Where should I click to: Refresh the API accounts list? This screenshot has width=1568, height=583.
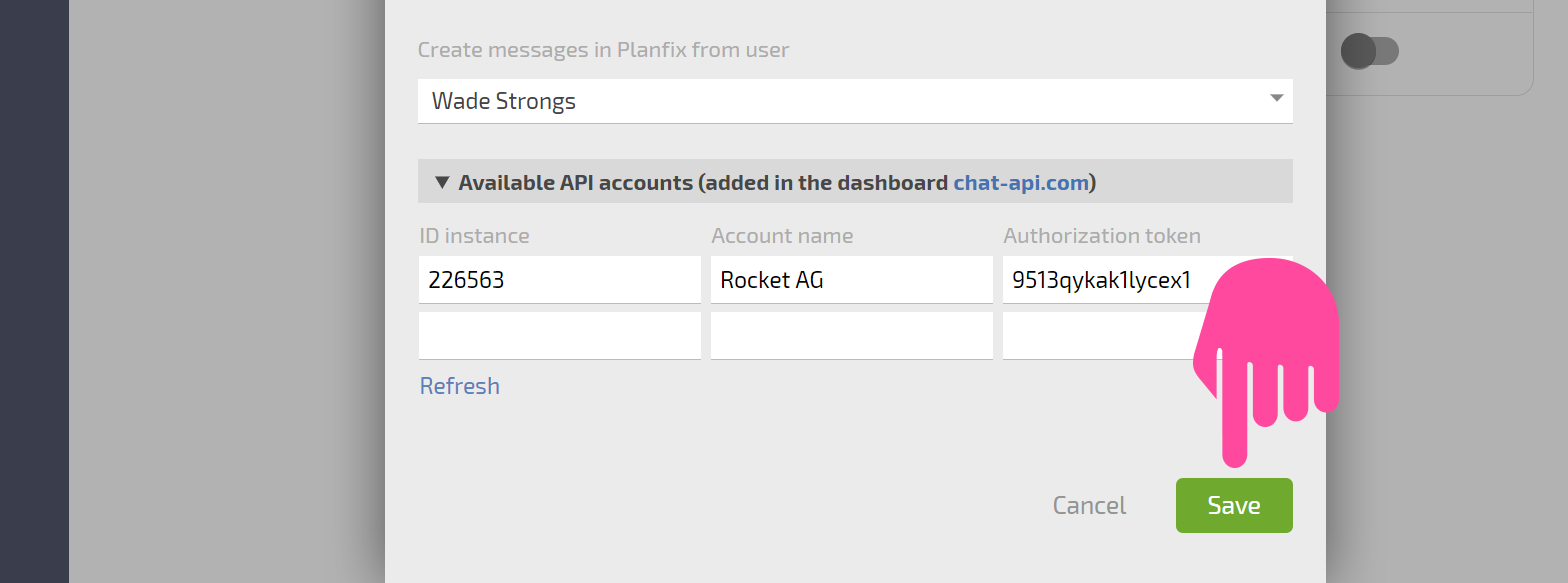459,386
